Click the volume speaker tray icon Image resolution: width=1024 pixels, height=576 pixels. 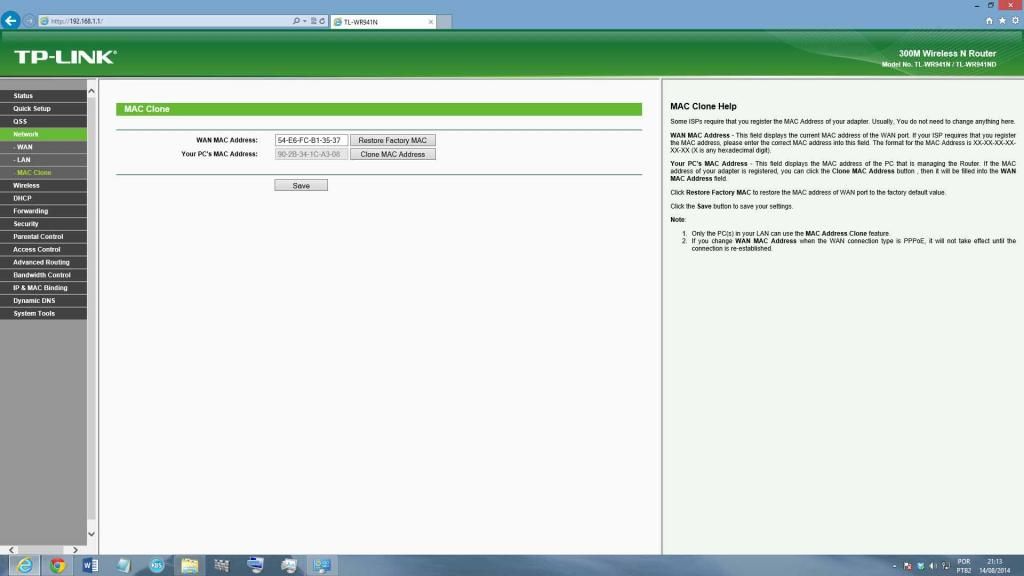click(933, 566)
